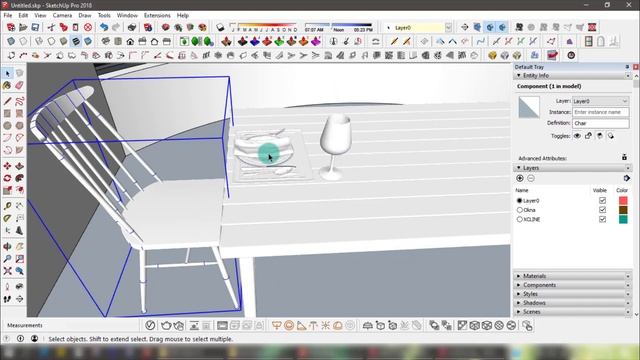640x360 pixels.
Task: Delete layer with the minus icon
Action: point(531,178)
